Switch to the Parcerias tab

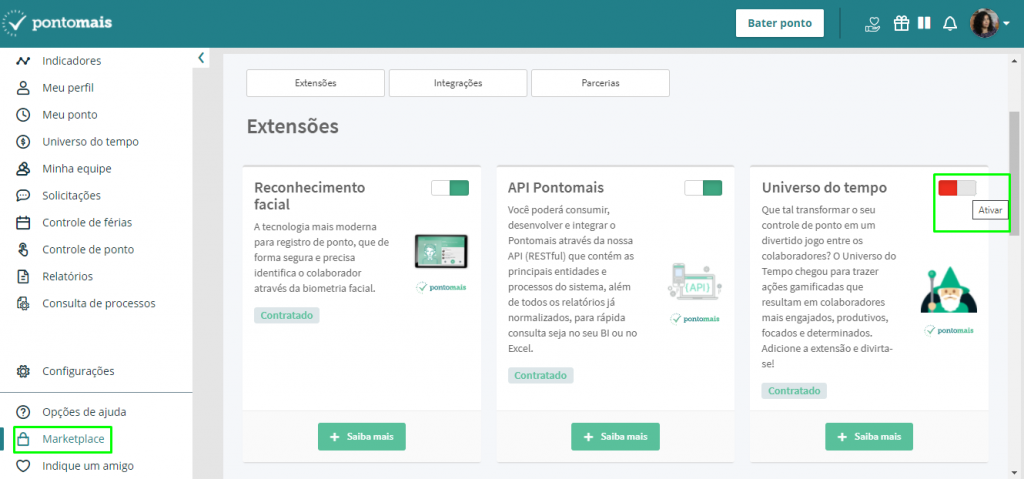[x=600, y=83]
